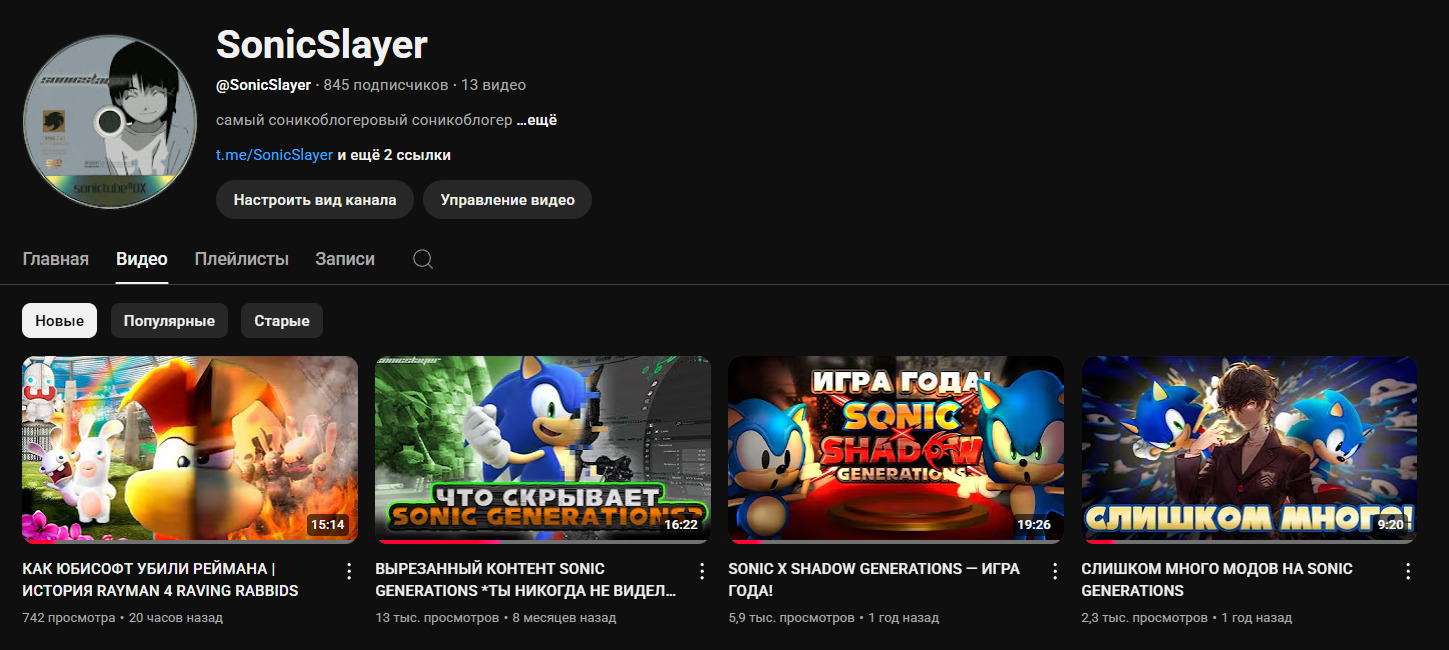Open the ИГРА ГОДА Sonic X Shadow thumbnail

tap(896, 450)
